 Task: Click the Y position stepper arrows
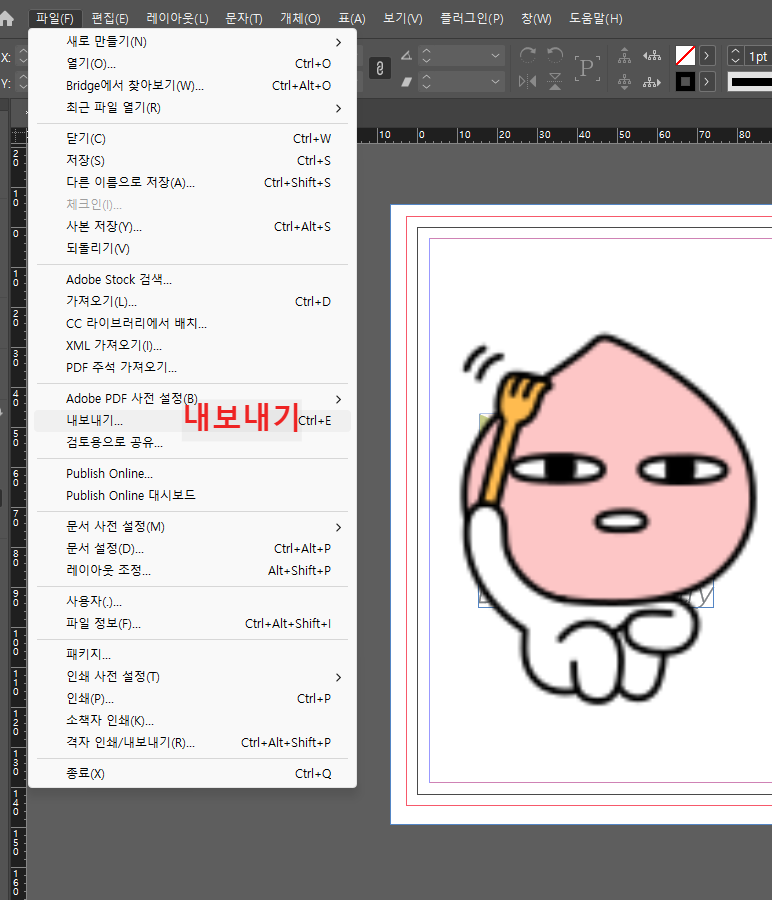pos(23,82)
